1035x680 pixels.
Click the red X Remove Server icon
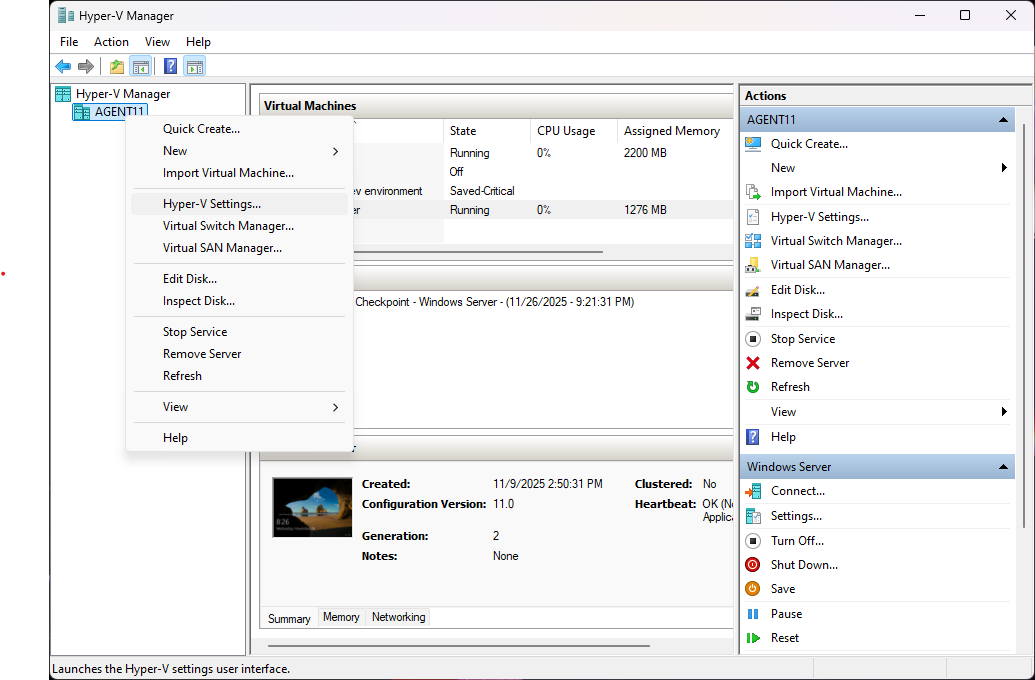coord(753,363)
